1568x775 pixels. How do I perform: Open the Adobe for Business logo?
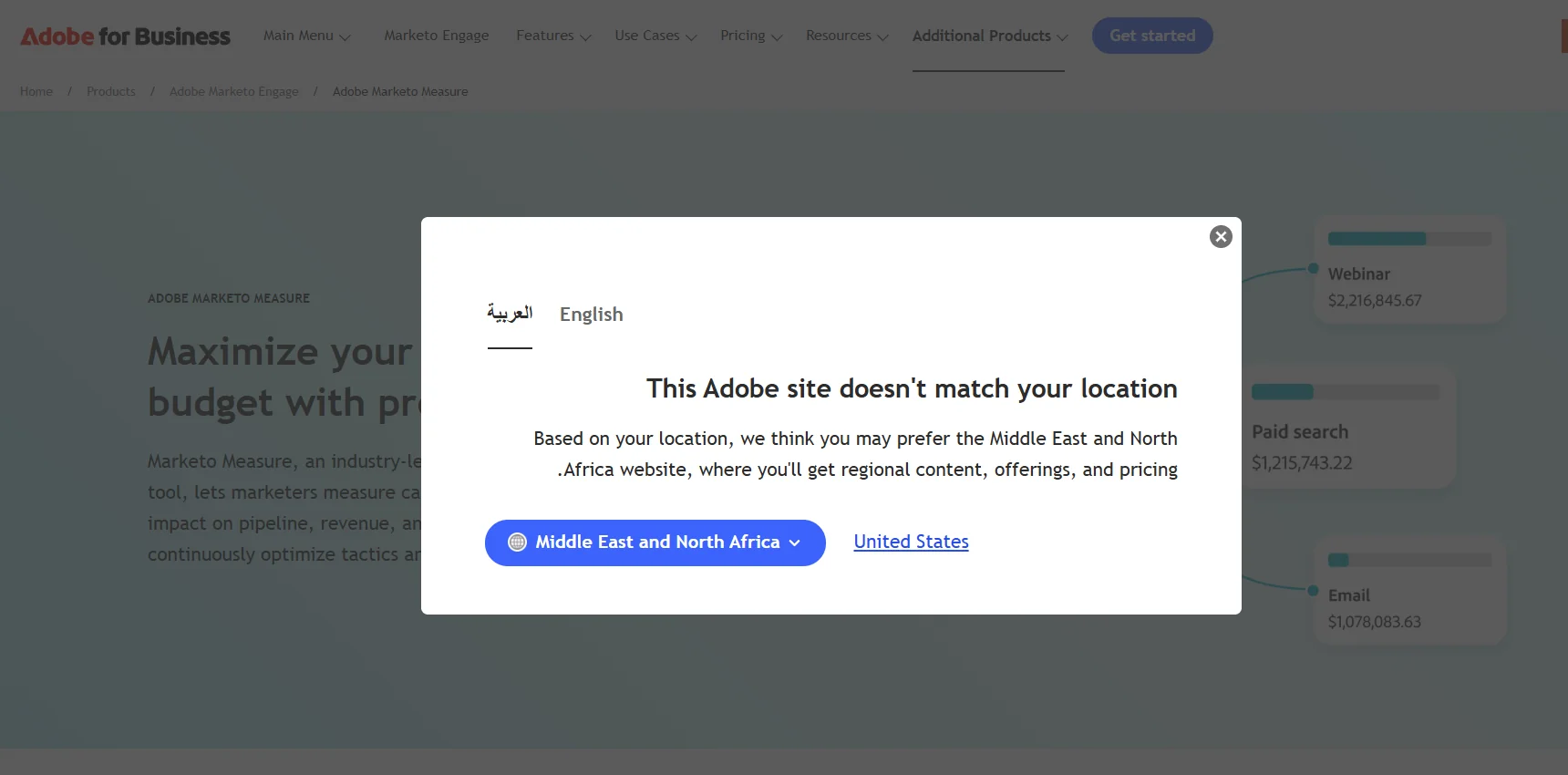click(126, 36)
